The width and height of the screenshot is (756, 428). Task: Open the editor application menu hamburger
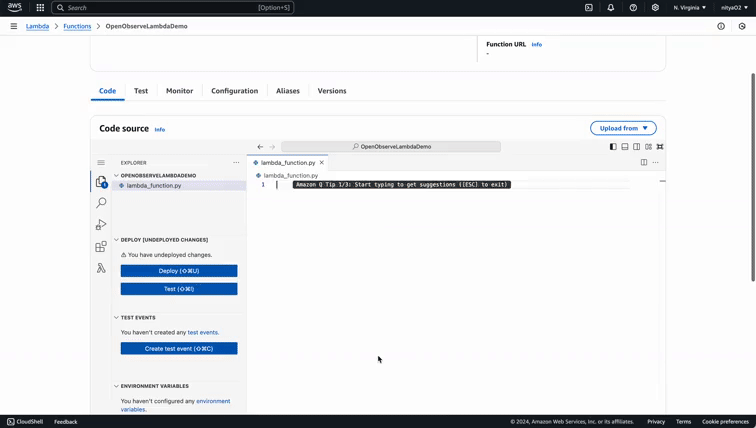click(x=101, y=162)
